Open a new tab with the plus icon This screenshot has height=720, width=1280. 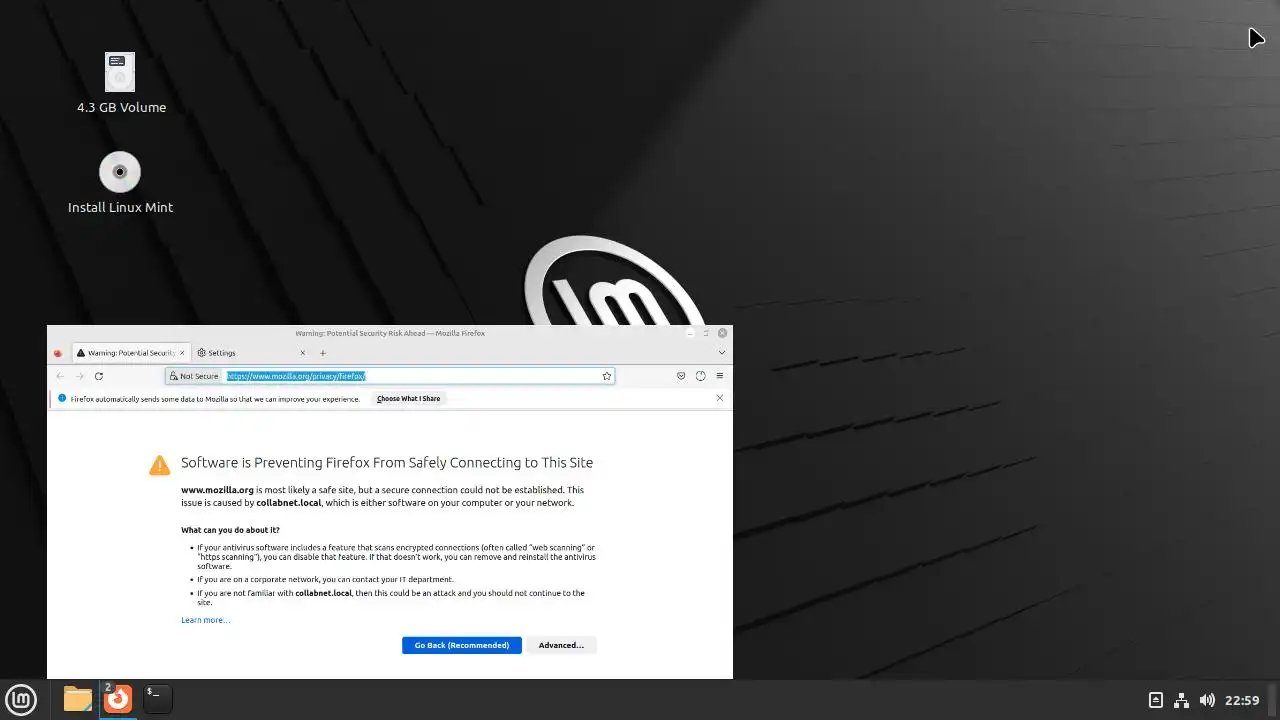[x=322, y=353]
